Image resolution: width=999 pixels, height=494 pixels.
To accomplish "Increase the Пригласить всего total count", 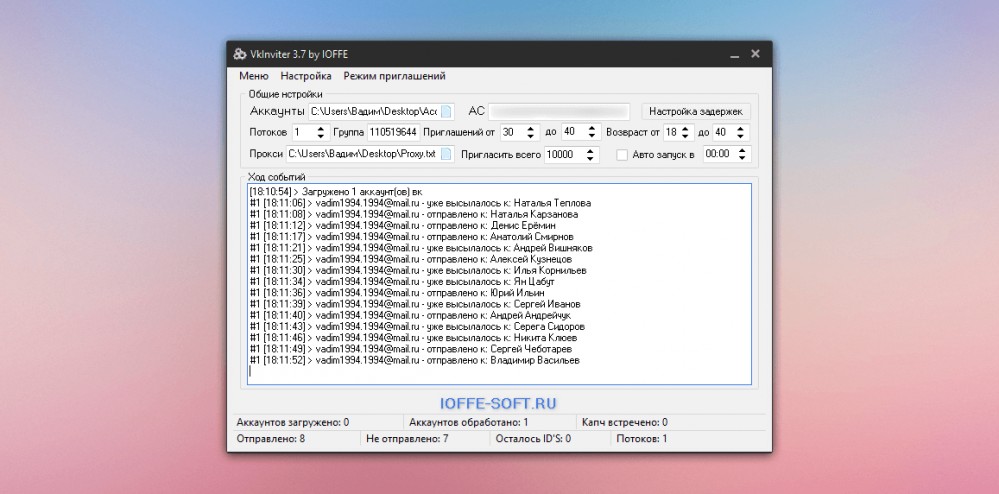I will click(x=589, y=151).
